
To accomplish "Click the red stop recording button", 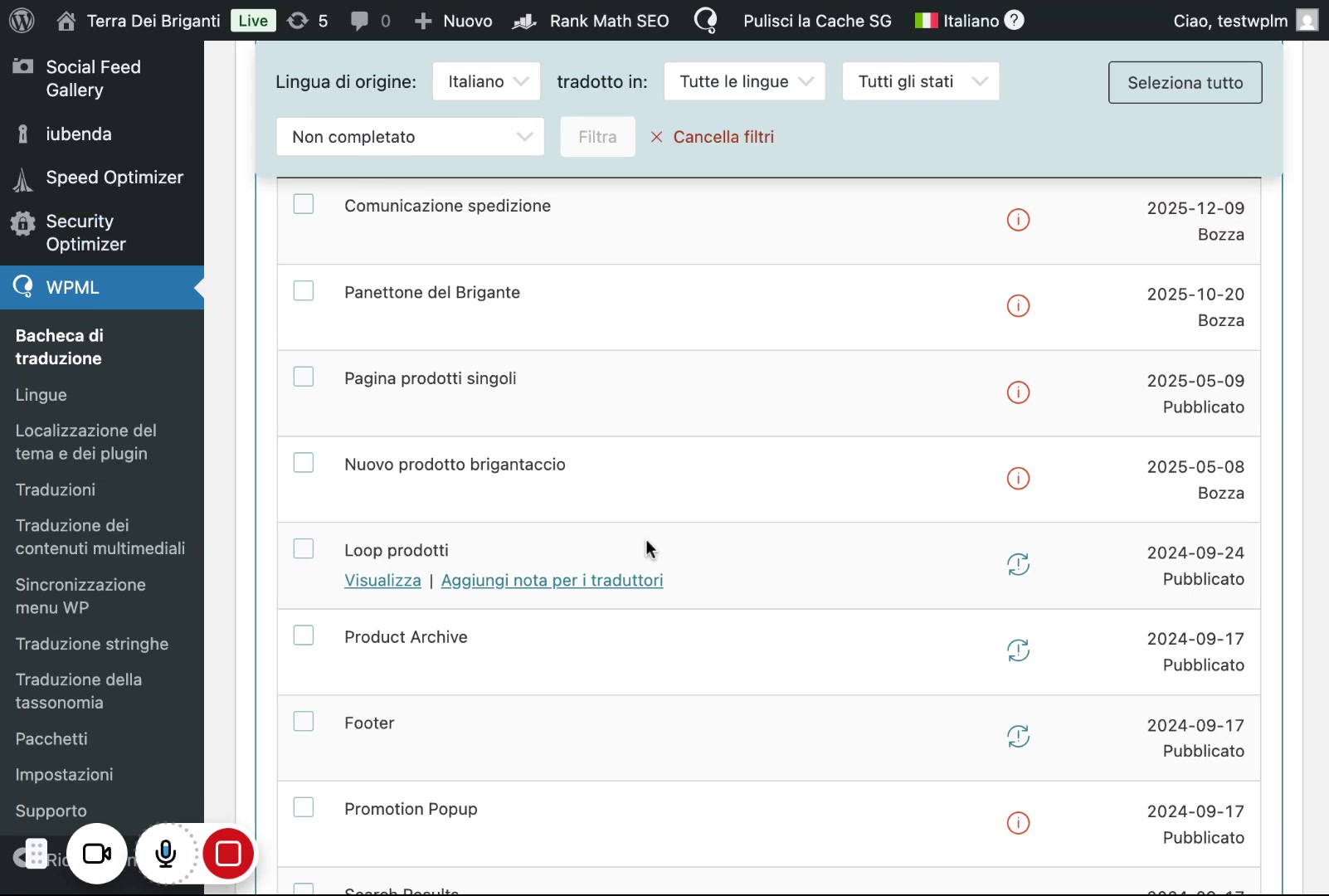I will pos(228,854).
